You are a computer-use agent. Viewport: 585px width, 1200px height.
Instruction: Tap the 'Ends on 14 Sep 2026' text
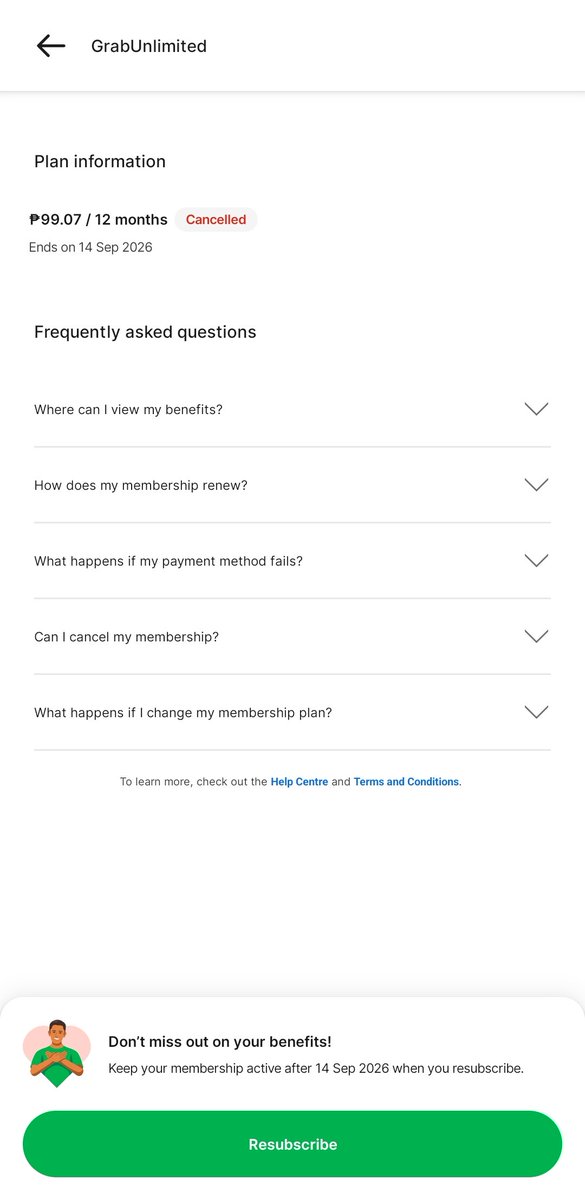pyautogui.click(x=91, y=247)
